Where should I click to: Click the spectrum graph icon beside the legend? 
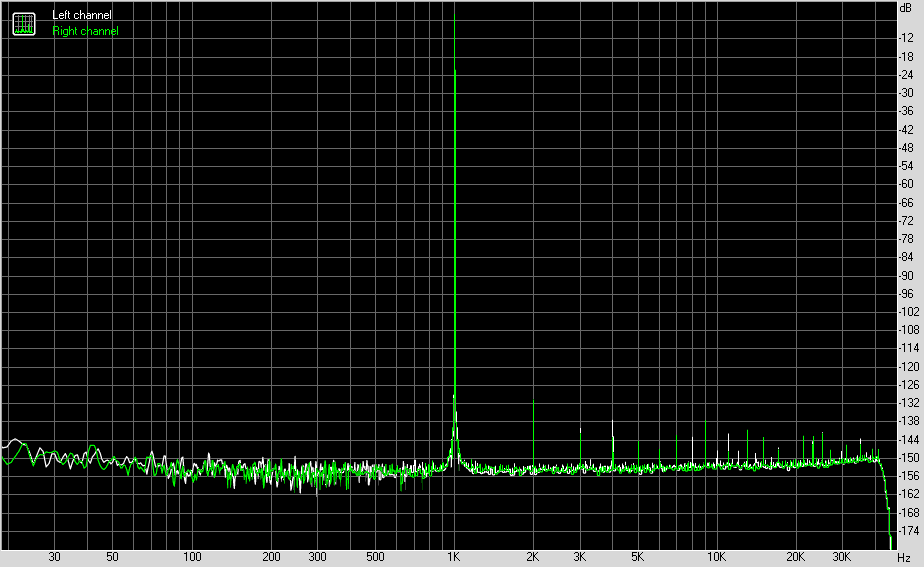pos(24,24)
